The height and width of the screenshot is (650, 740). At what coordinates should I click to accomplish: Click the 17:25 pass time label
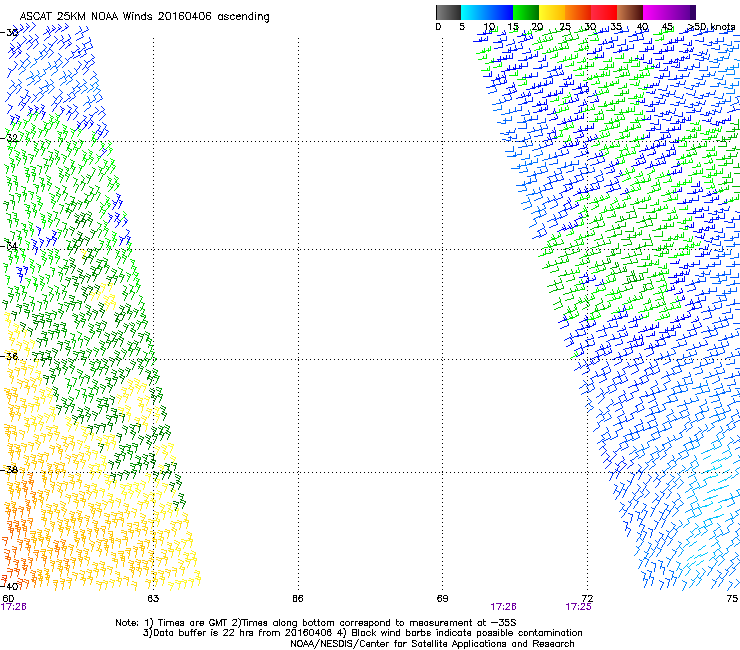(579, 607)
